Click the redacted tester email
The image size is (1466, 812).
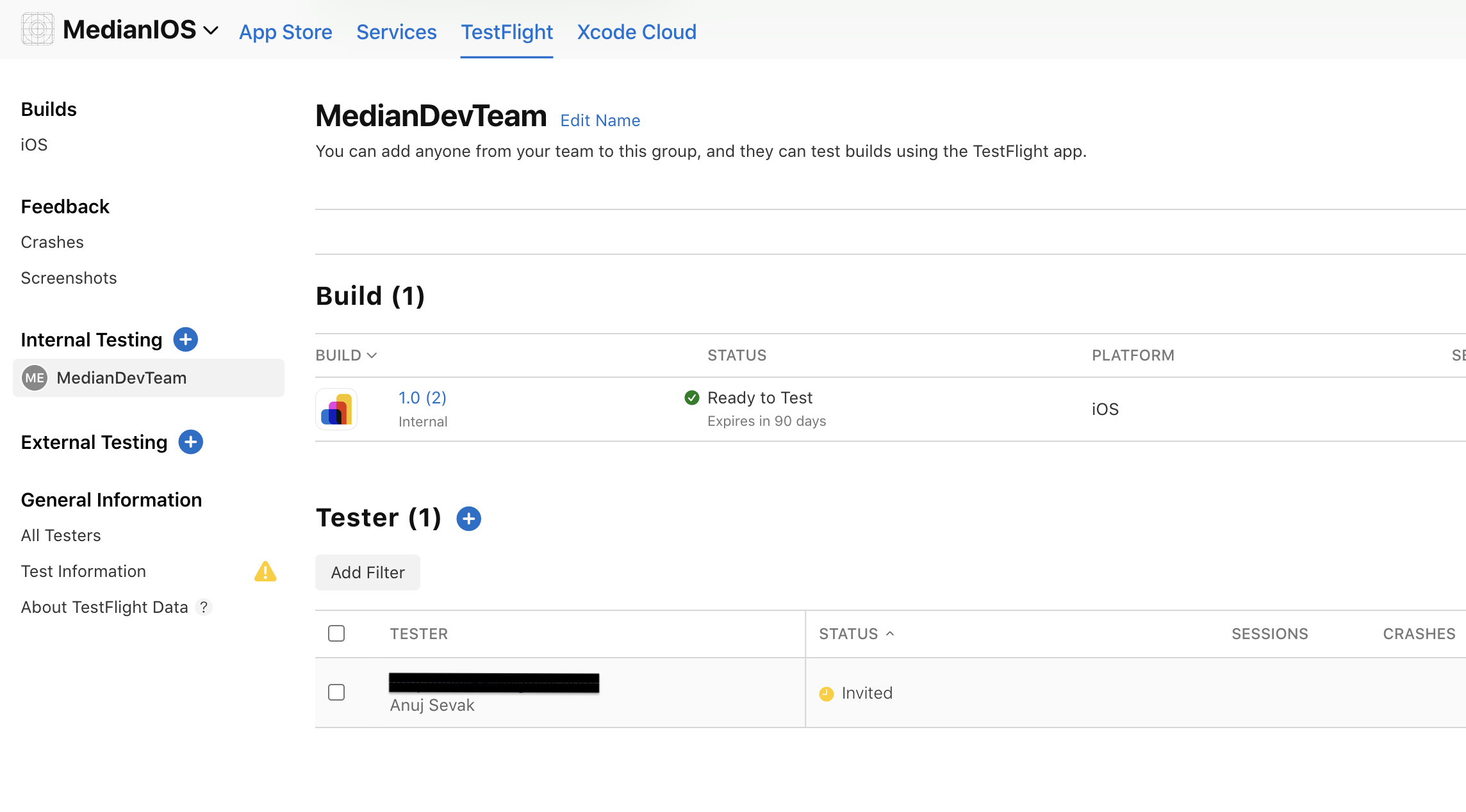[494, 683]
